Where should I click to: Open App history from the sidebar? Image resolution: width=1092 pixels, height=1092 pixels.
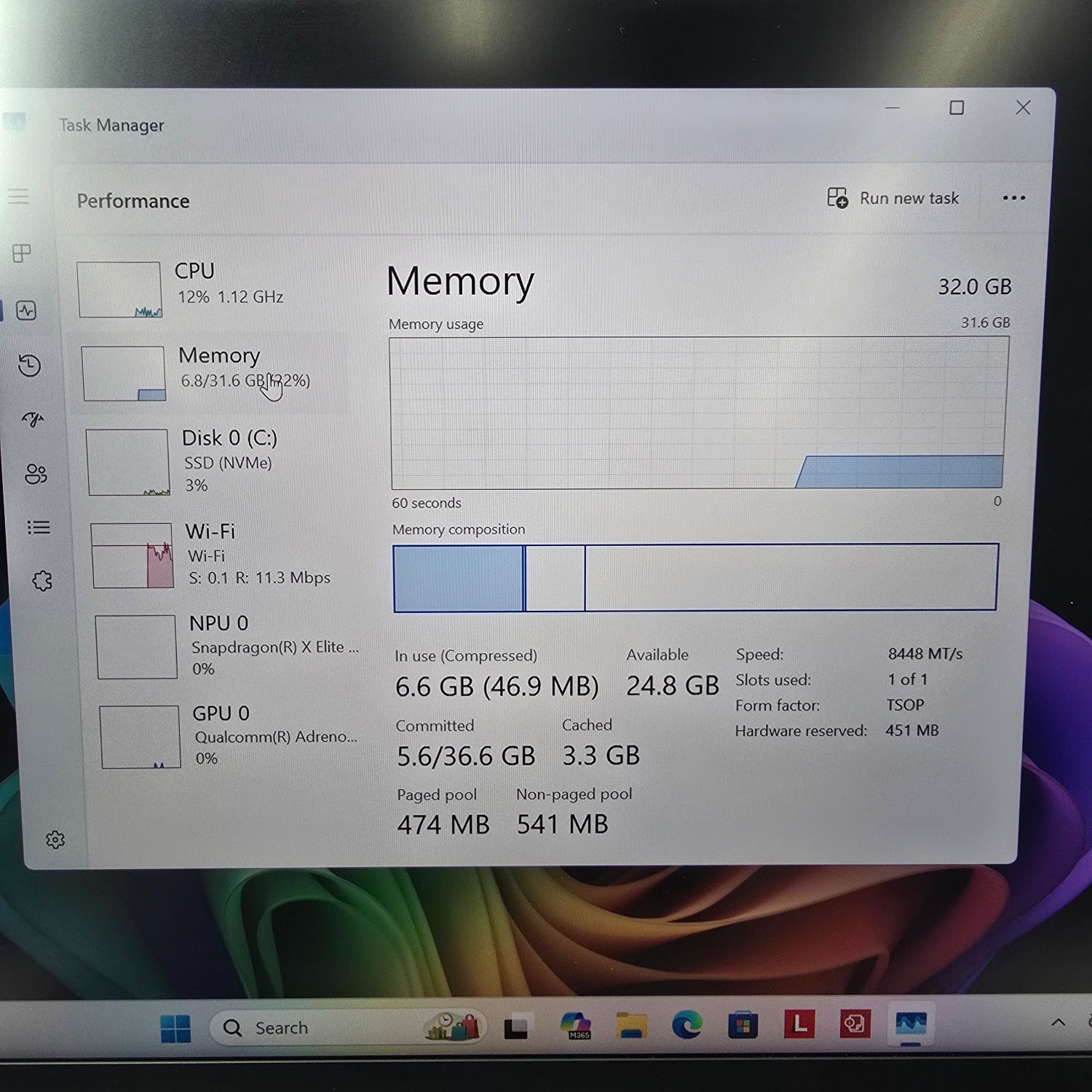(x=29, y=365)
